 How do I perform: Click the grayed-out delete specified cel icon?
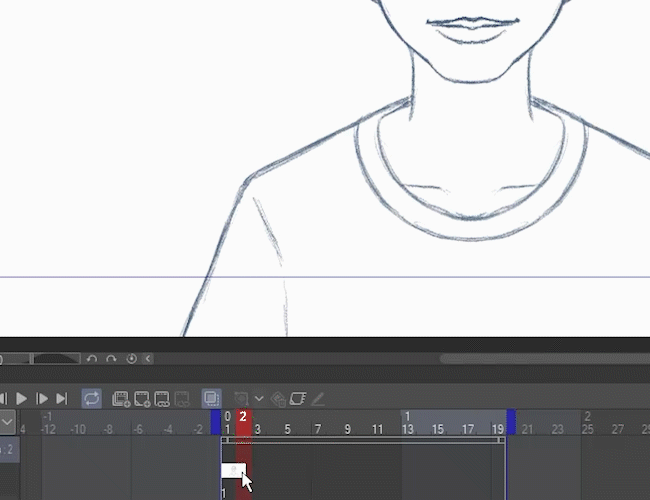[182, 399]
